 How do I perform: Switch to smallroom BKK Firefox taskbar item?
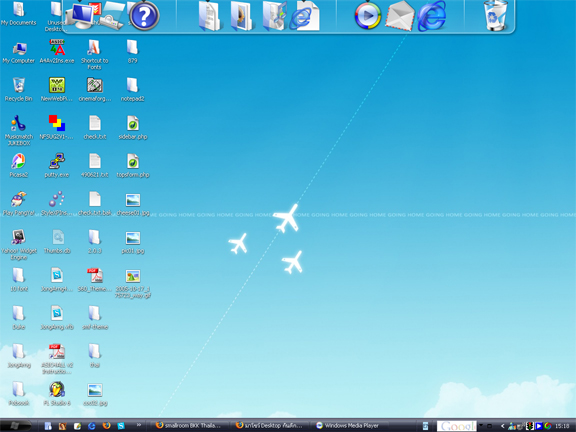189,425
